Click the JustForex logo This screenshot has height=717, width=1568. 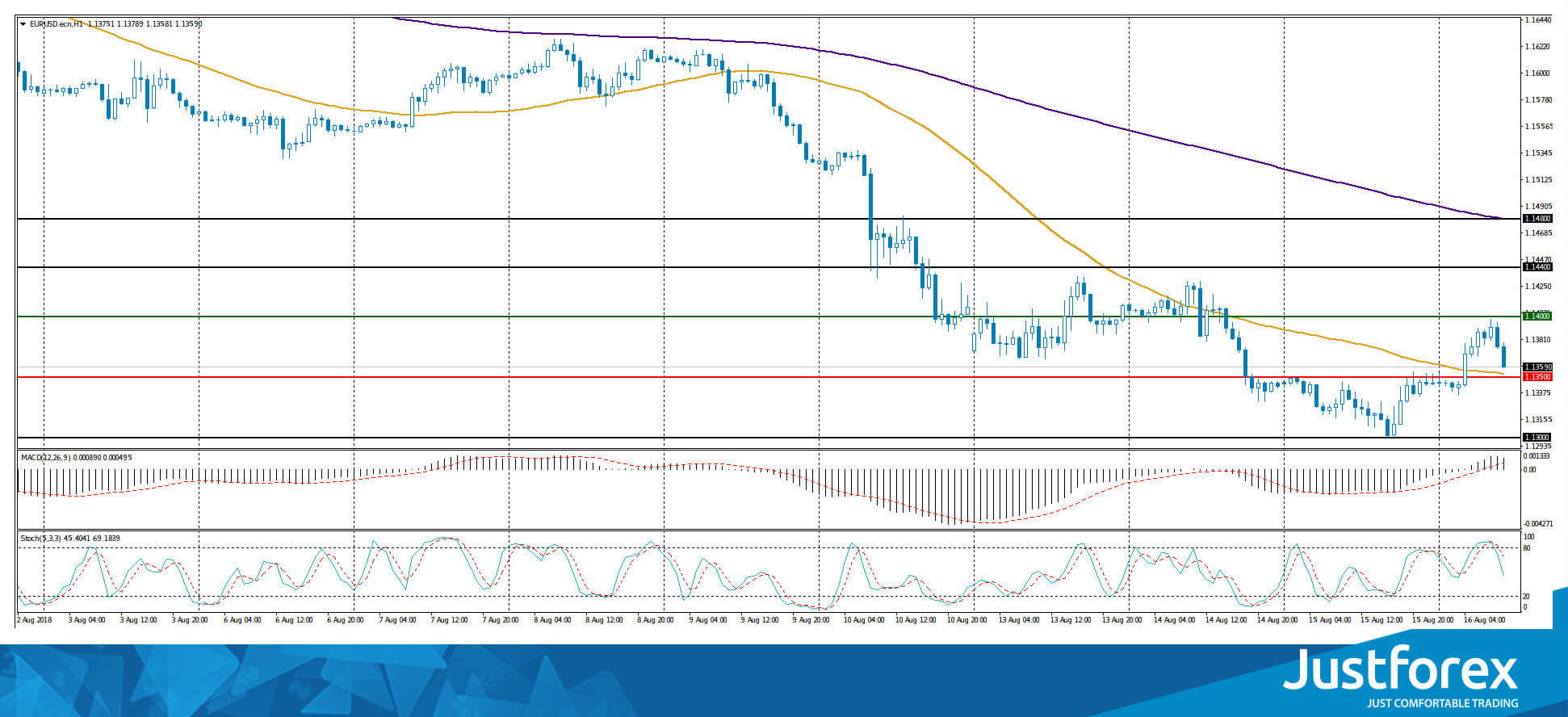tap(1401, 669)
